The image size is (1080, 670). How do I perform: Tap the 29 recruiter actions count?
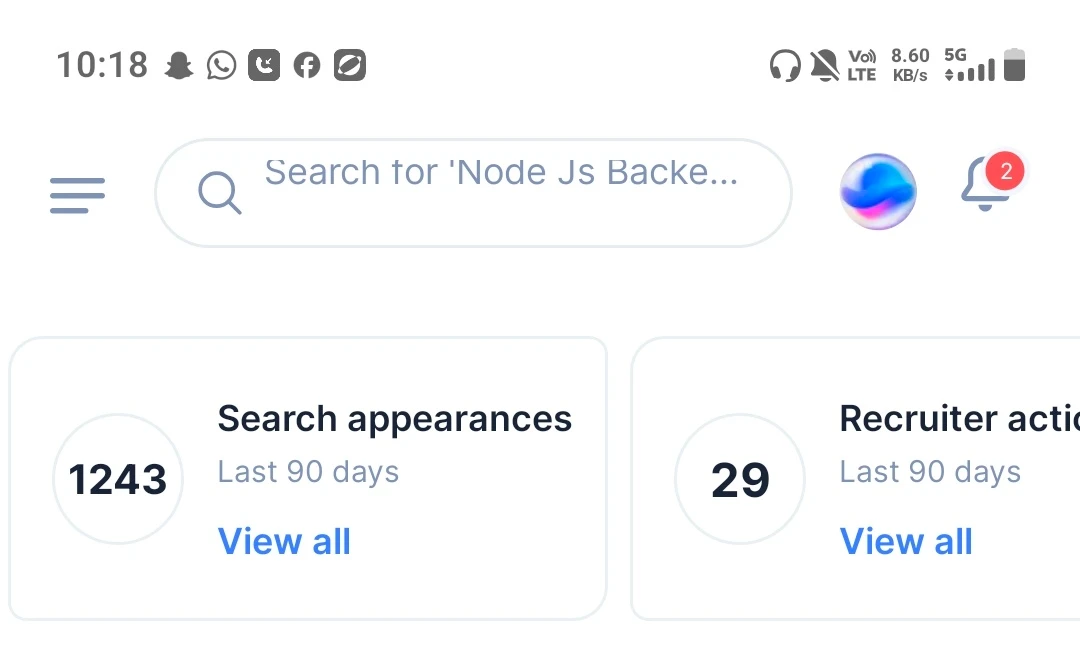tap(740, 479)
